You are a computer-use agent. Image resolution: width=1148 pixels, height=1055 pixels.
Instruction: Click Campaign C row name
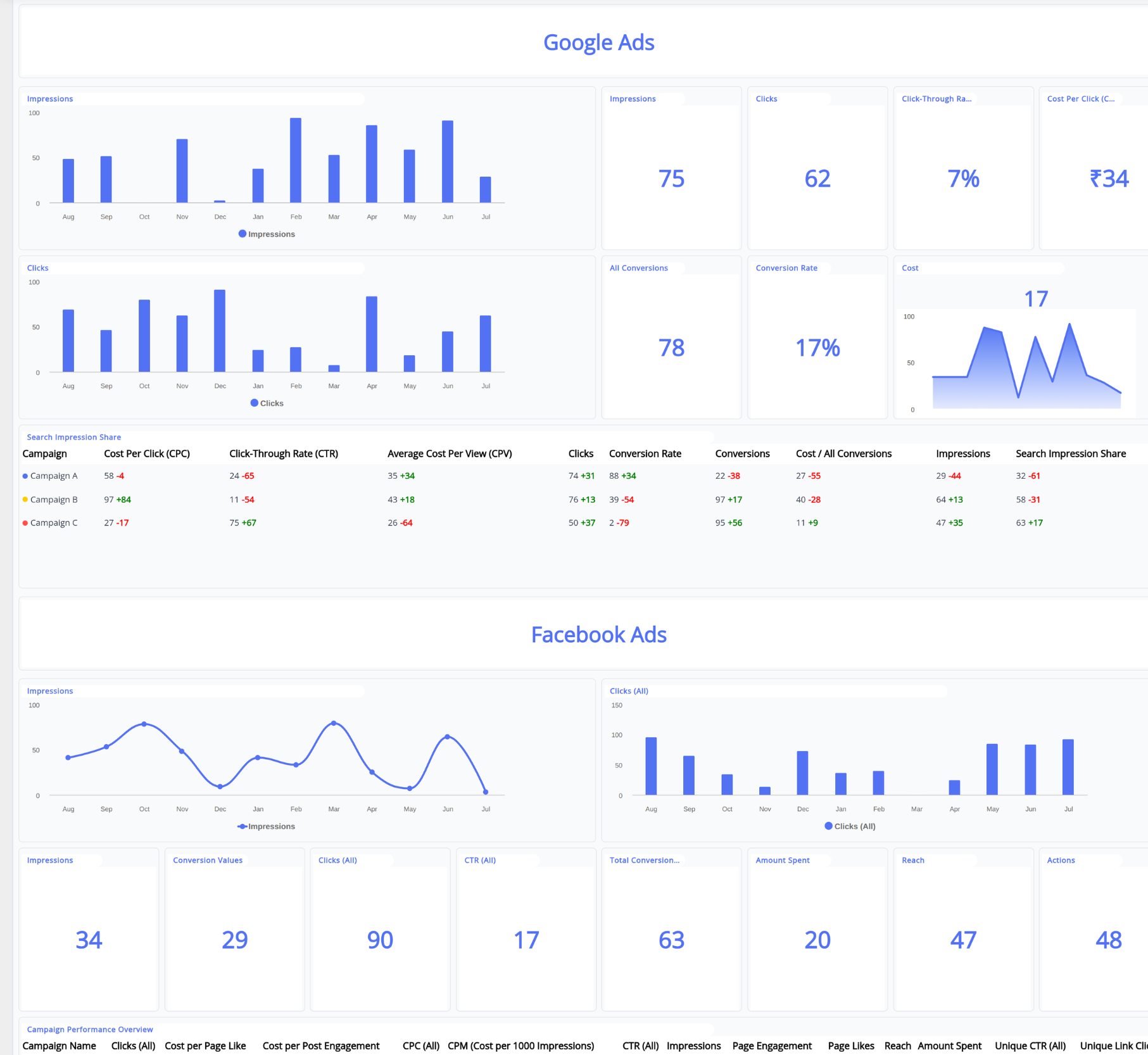pos(54,523)
